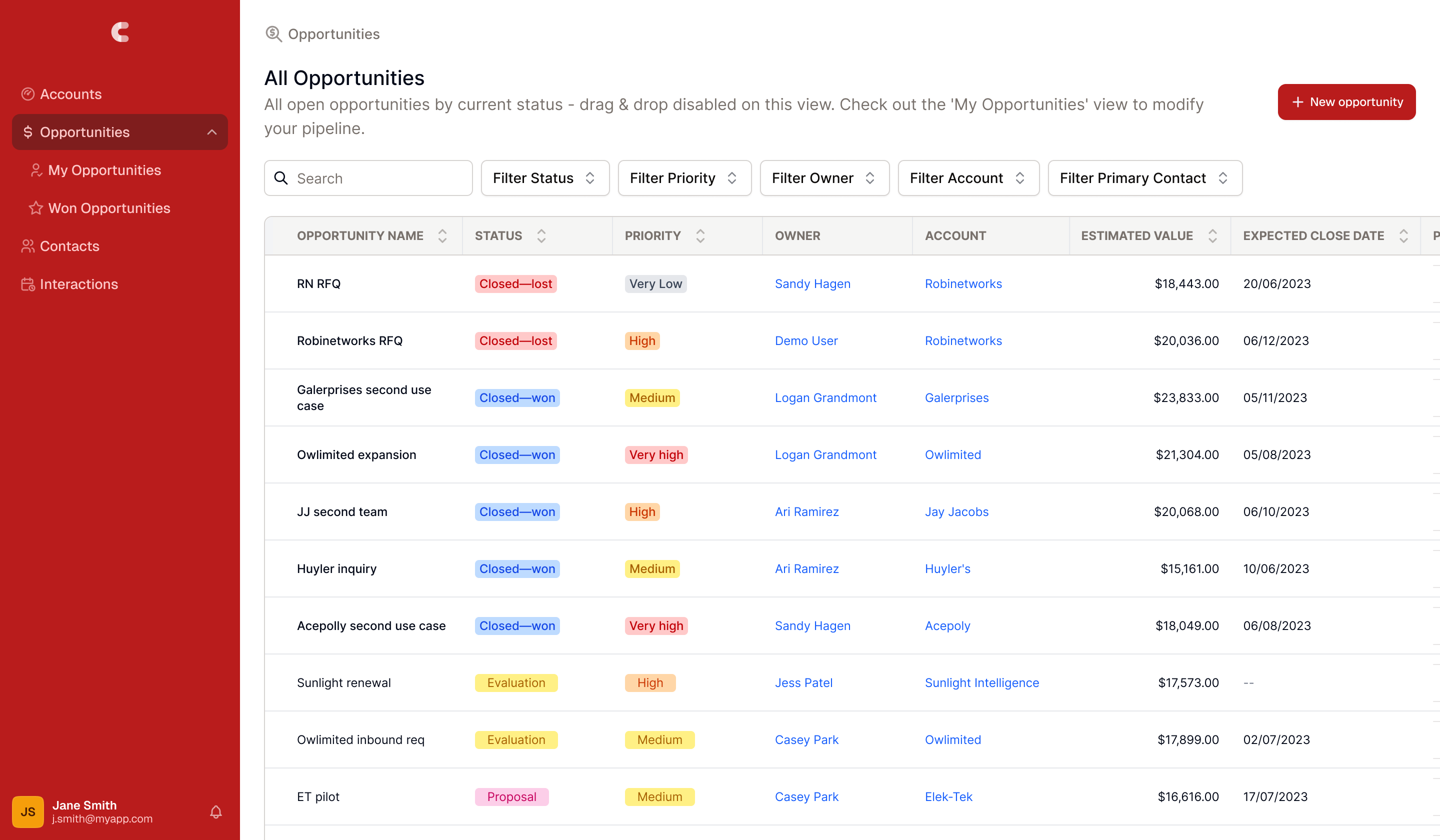Click the notification bell icon
The image size is (1440, 840).
(x=215, y=811)
